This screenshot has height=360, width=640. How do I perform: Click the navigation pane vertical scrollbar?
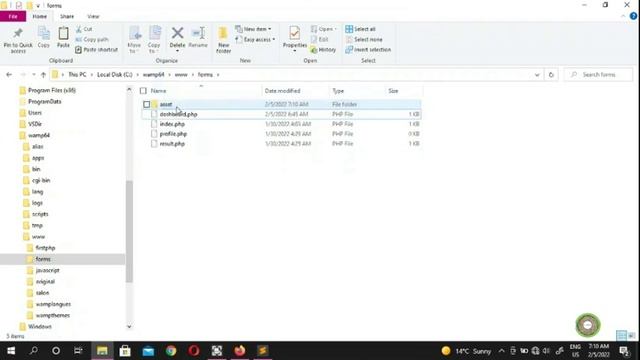pos(129,231)
